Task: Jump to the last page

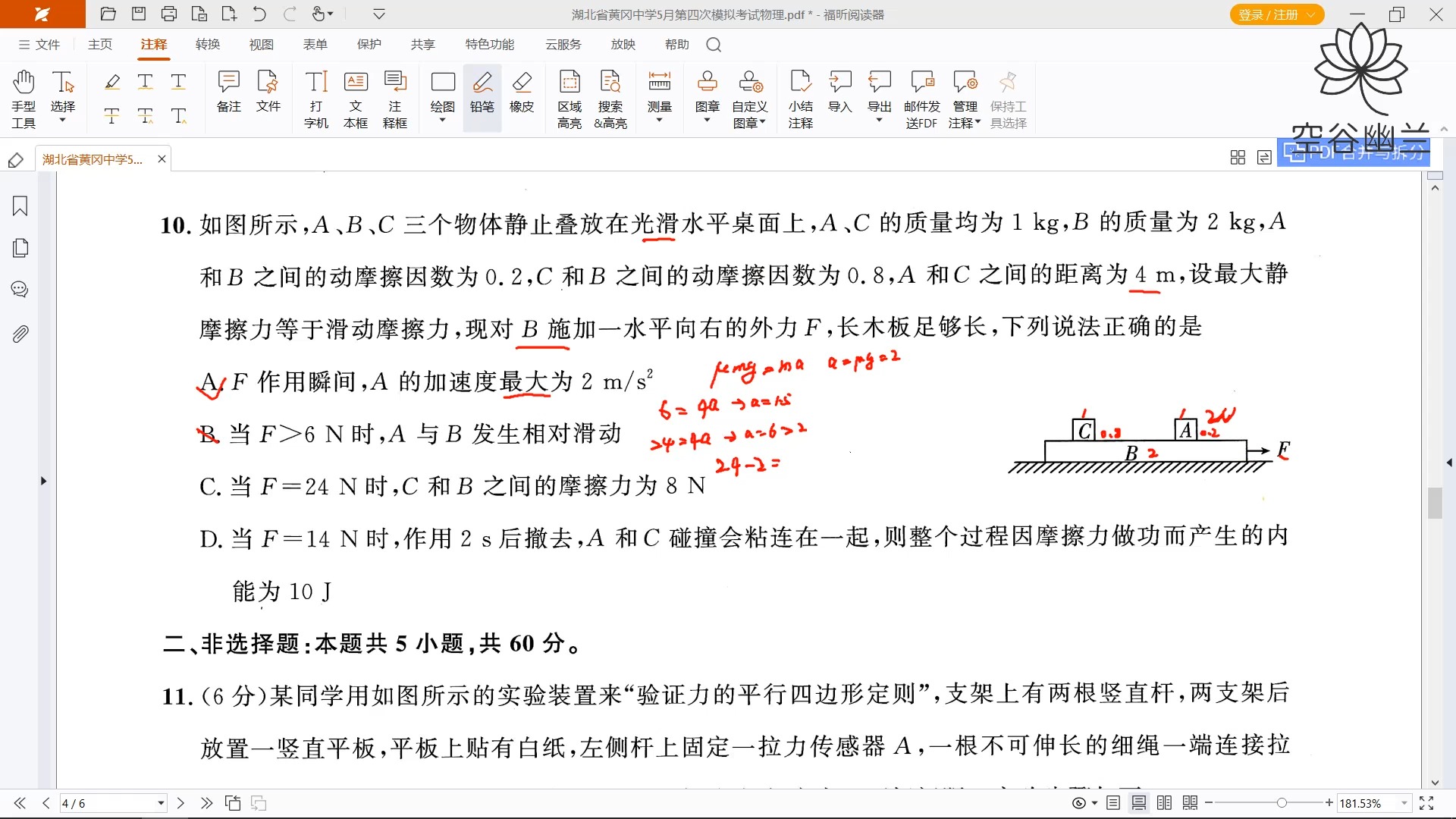Action: point(206,803)
